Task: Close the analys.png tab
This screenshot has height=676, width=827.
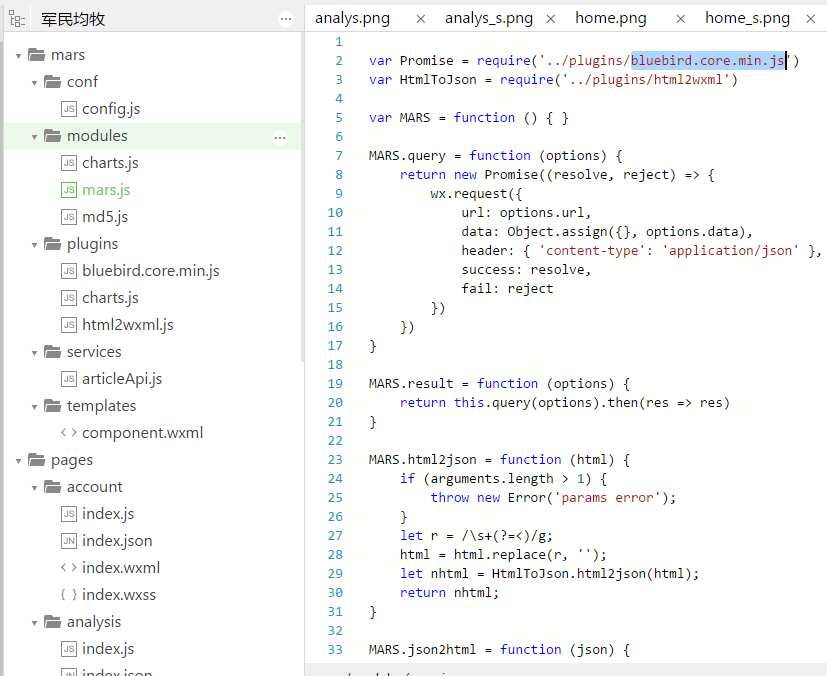Action: tap(420, 19)
